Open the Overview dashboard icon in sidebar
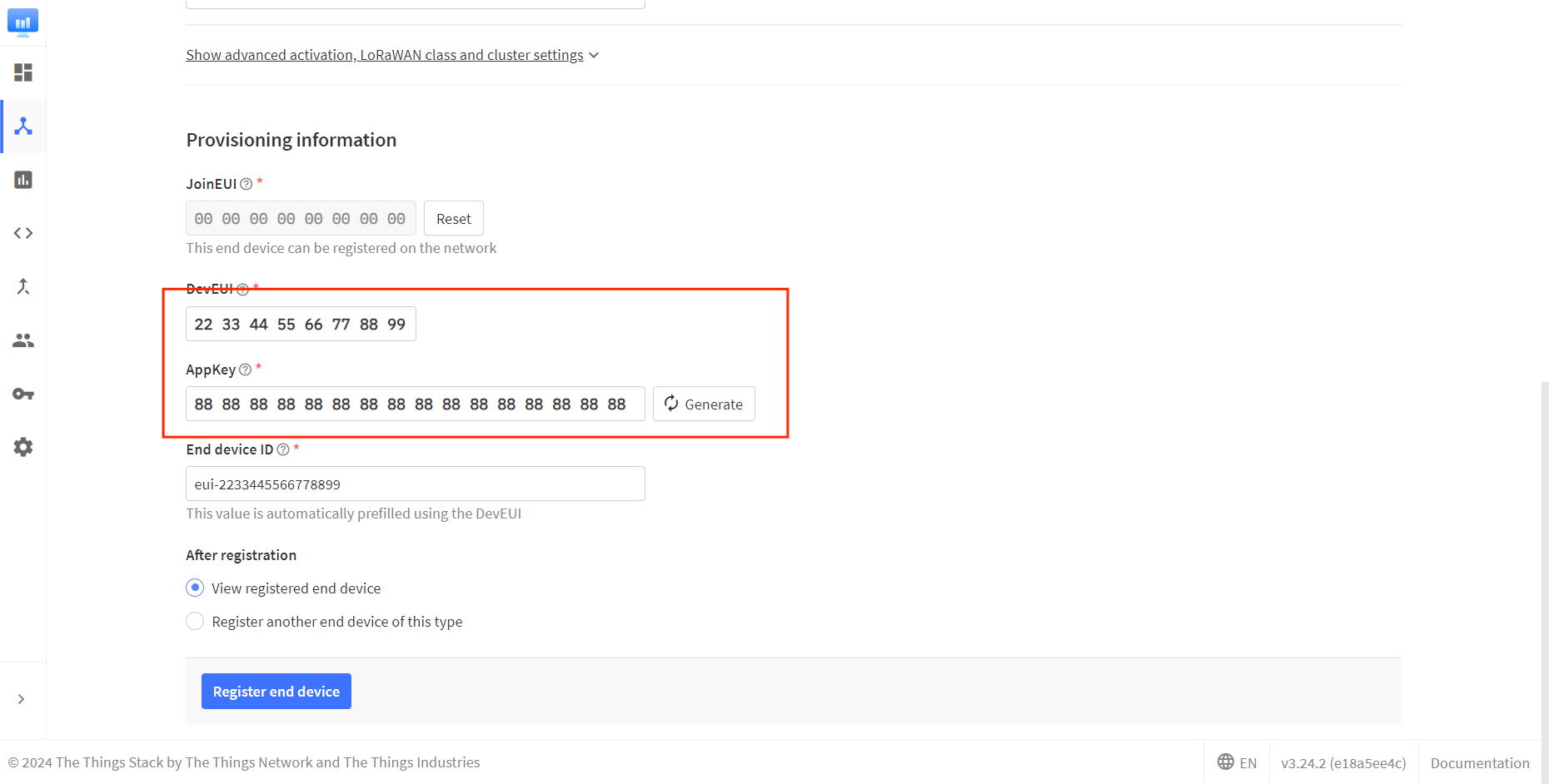This screenshot has height=784, width=1549. (x=23, y=73)
